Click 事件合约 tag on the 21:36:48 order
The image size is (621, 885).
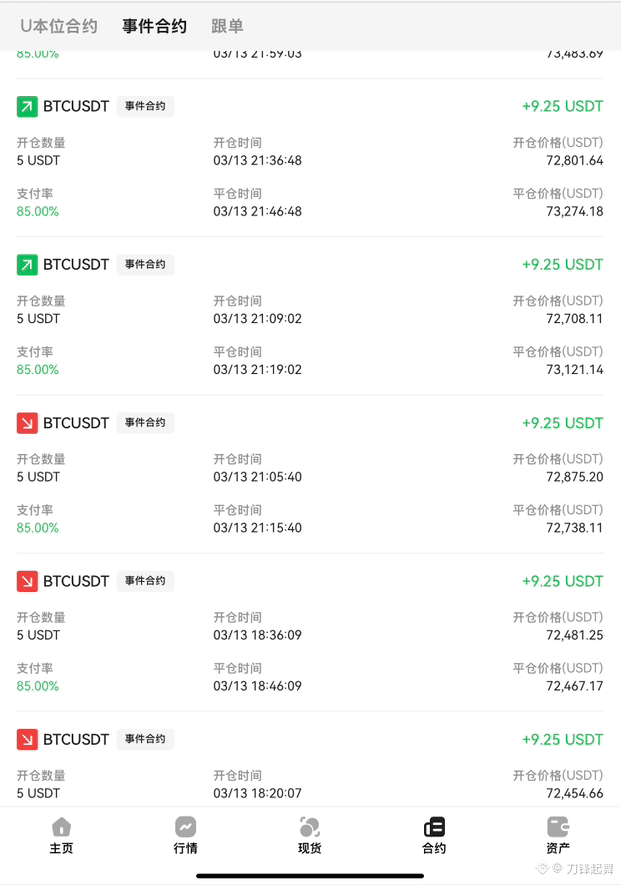[145, 106]
